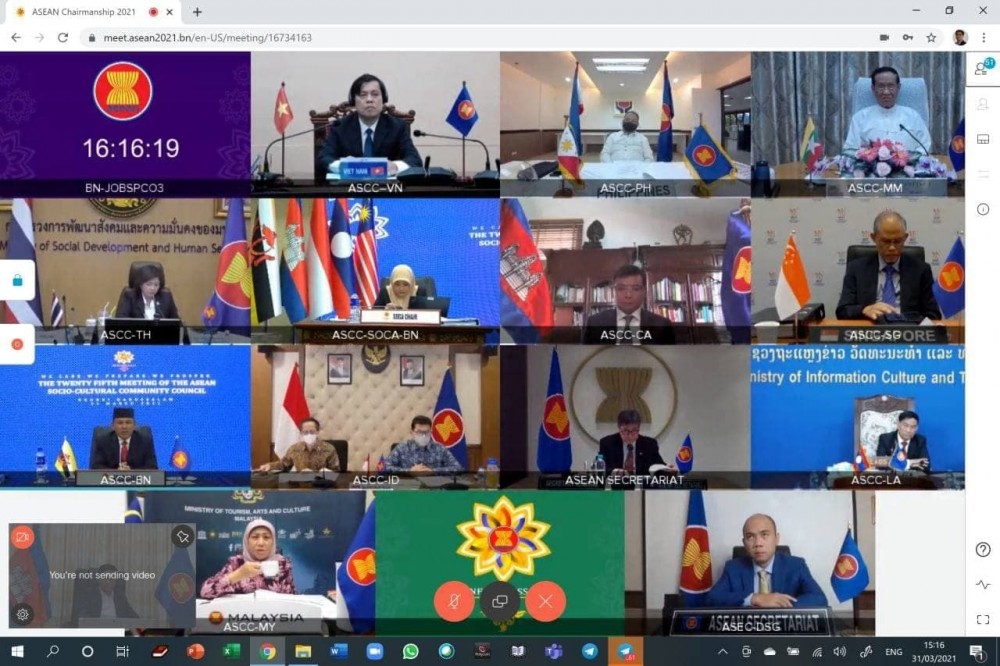
Task: Click the share screen button
Action: tap(499, 601)
